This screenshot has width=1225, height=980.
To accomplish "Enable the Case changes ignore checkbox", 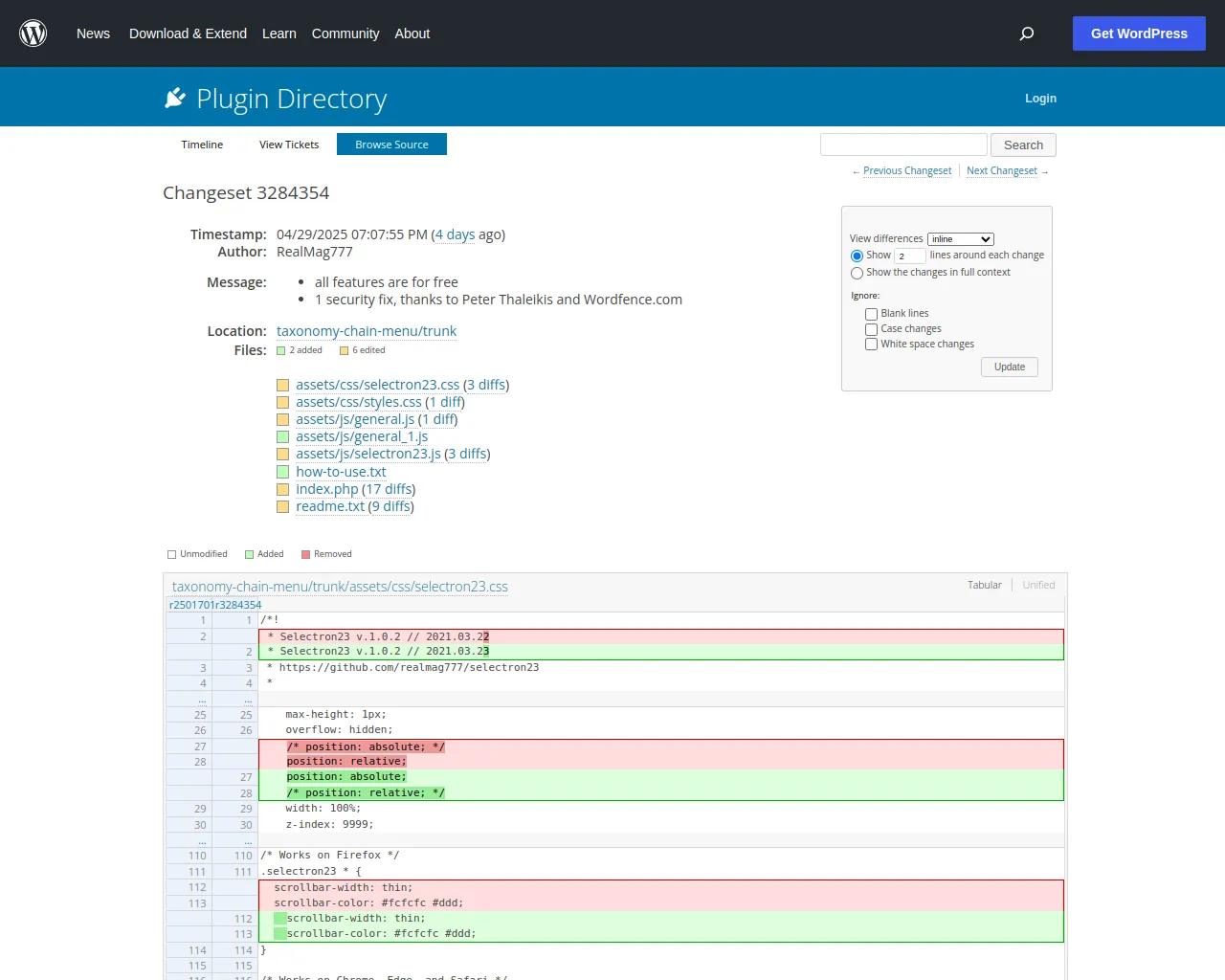I will pos(871,329).
